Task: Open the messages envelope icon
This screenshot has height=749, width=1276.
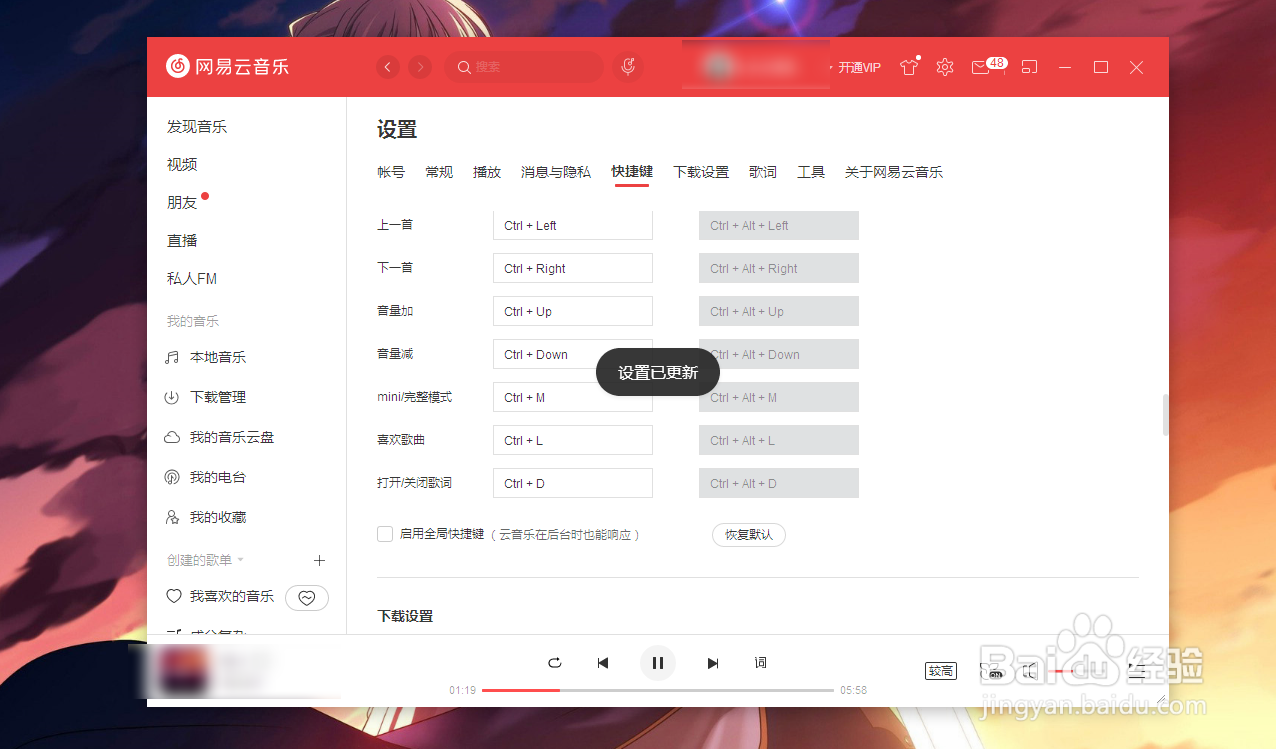Action: click(x=980, y=67)
